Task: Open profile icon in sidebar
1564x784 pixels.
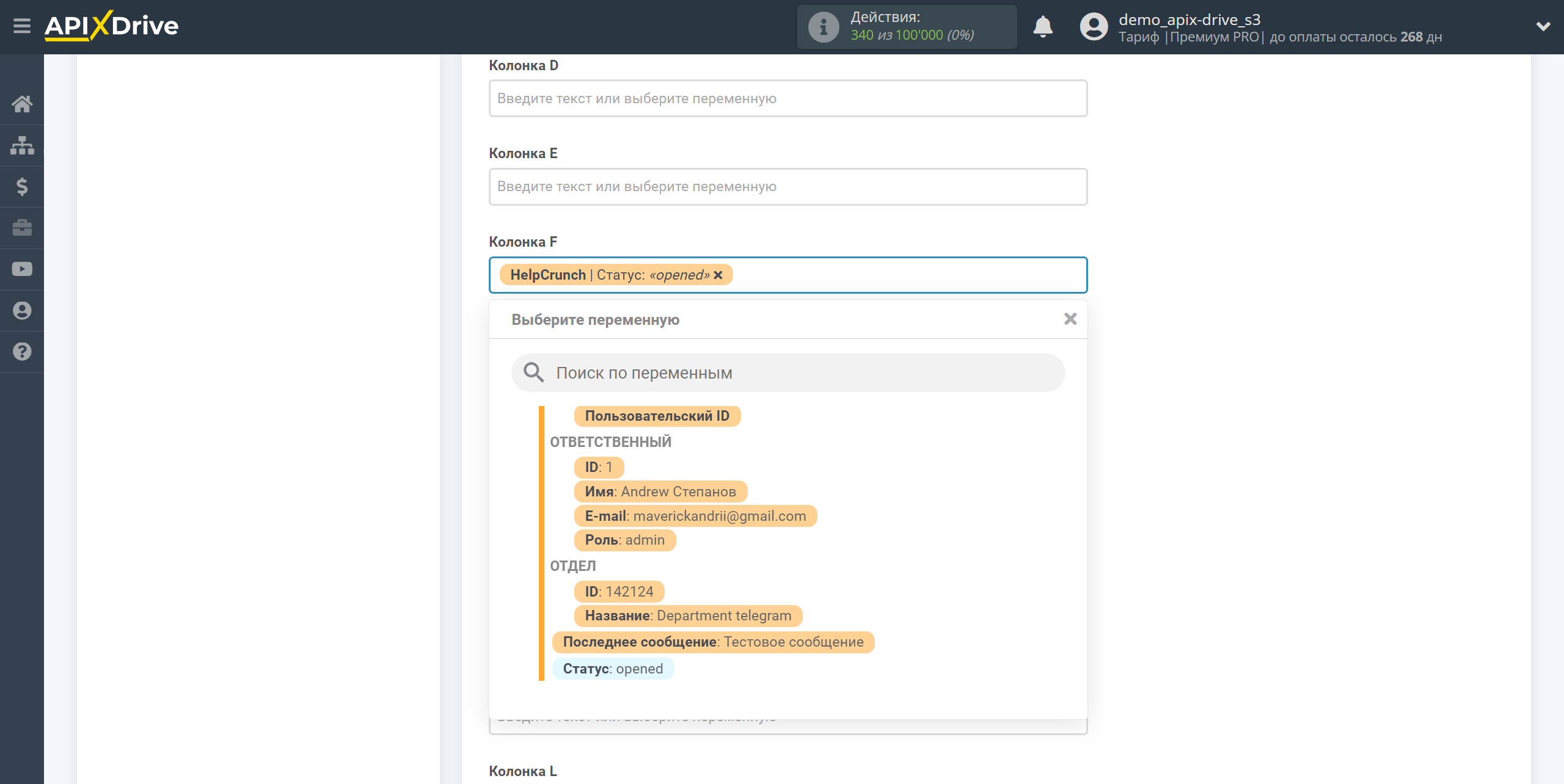Action: 22,311
